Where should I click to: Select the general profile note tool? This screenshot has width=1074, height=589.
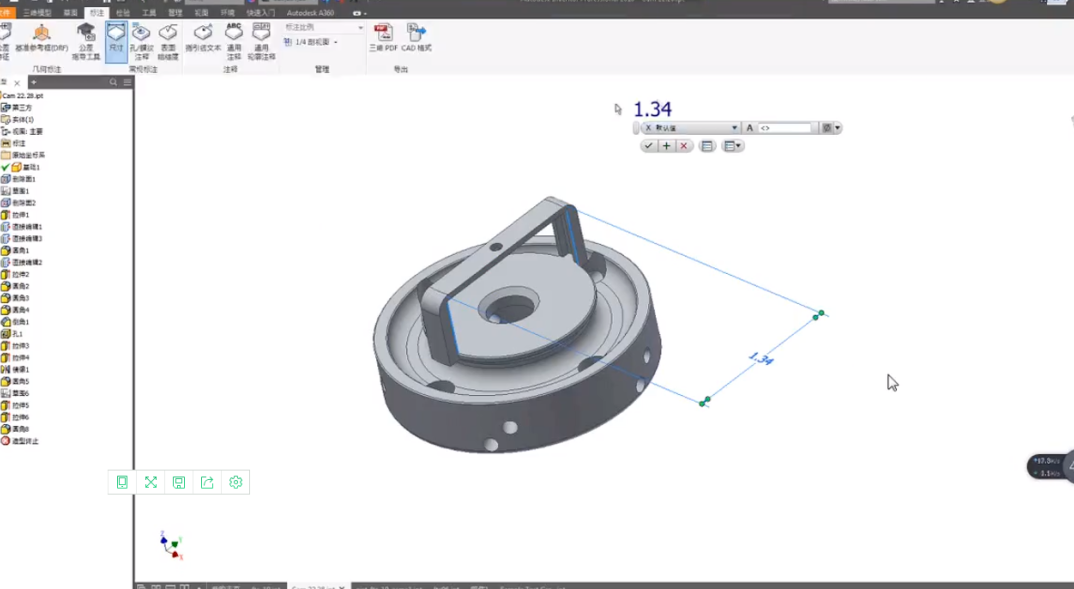click(261, 41)
